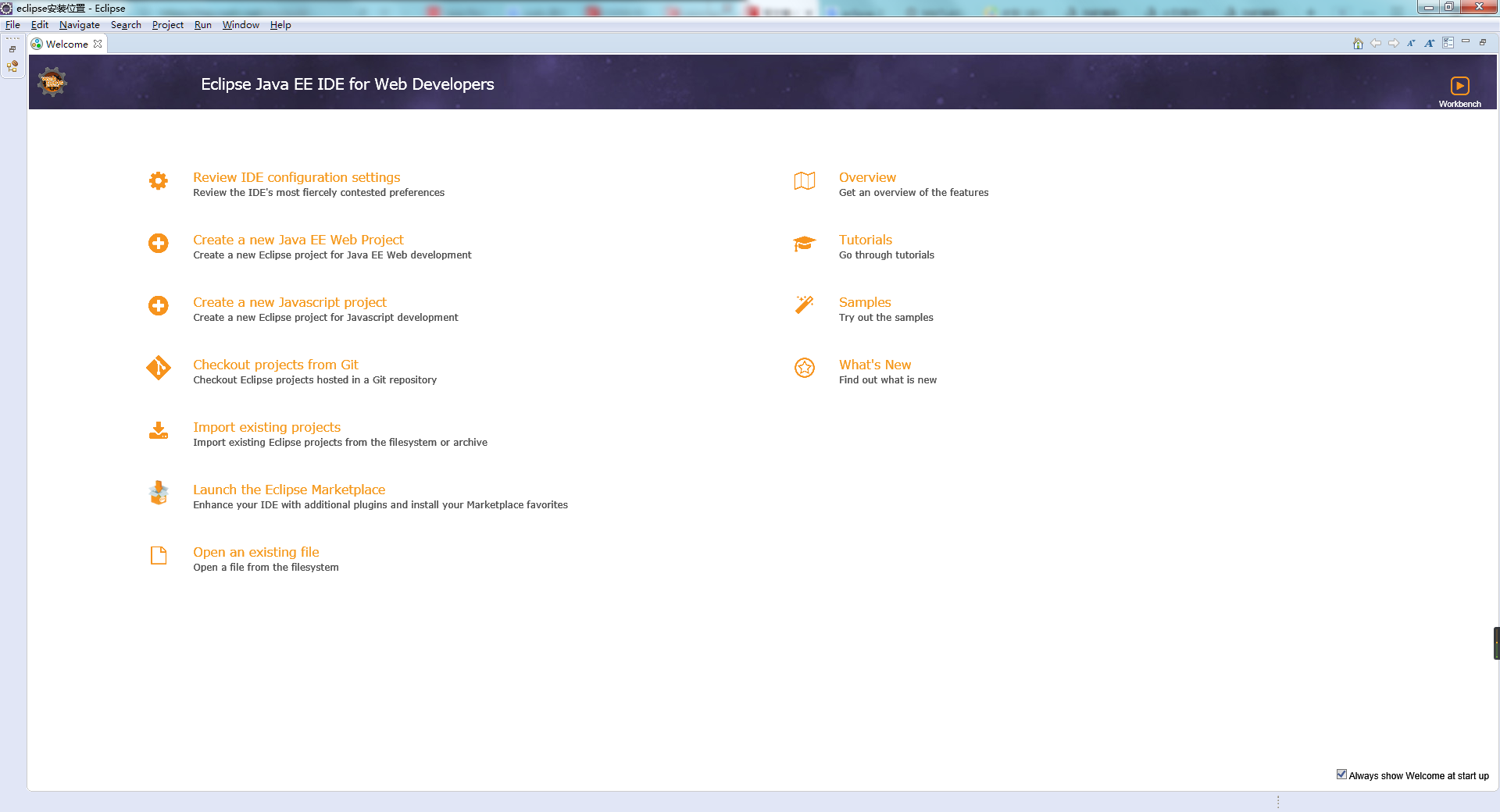The image size is (1500, 812).
Task: Open the Search menu
Action: 126,25
